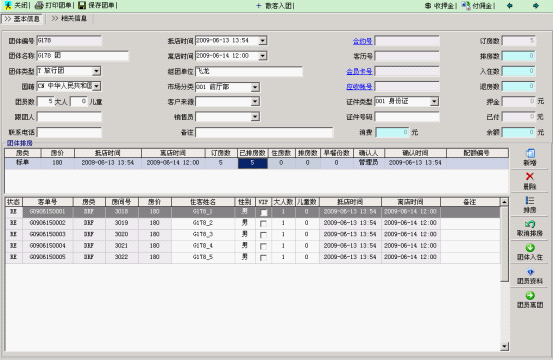Toggle VIP checkbox for guest G178_5
This screenshot has width=553, height=361.
pos(263,258)
